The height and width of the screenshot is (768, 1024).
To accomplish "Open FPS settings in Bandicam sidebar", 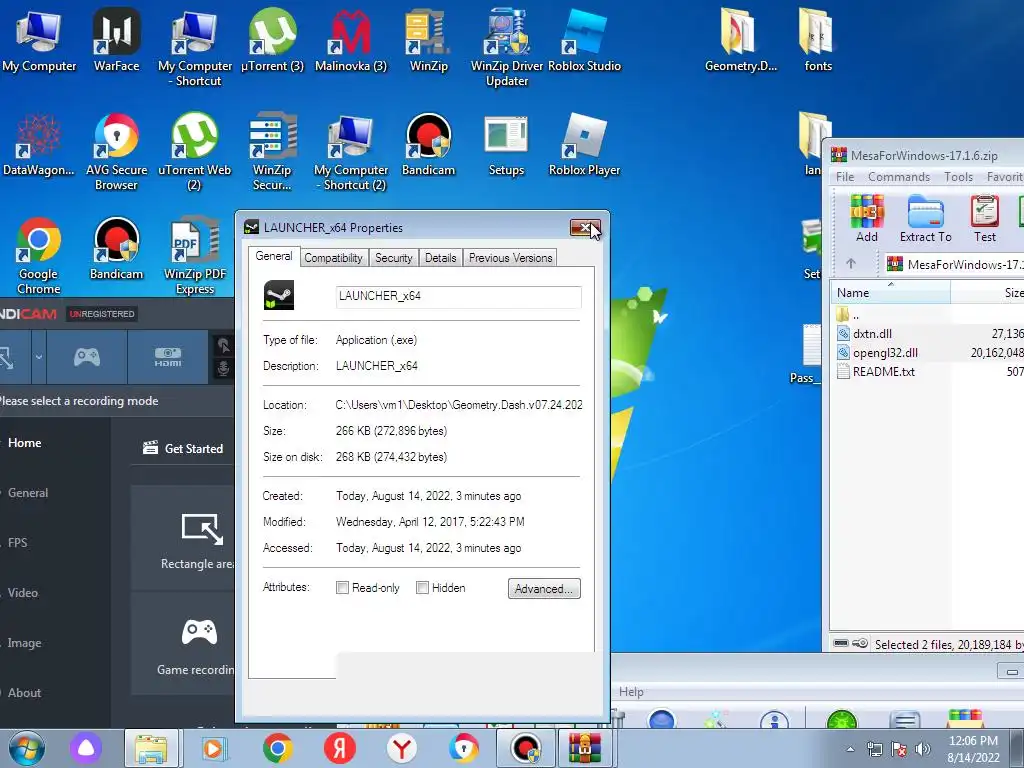I will [x=18, y=543].
